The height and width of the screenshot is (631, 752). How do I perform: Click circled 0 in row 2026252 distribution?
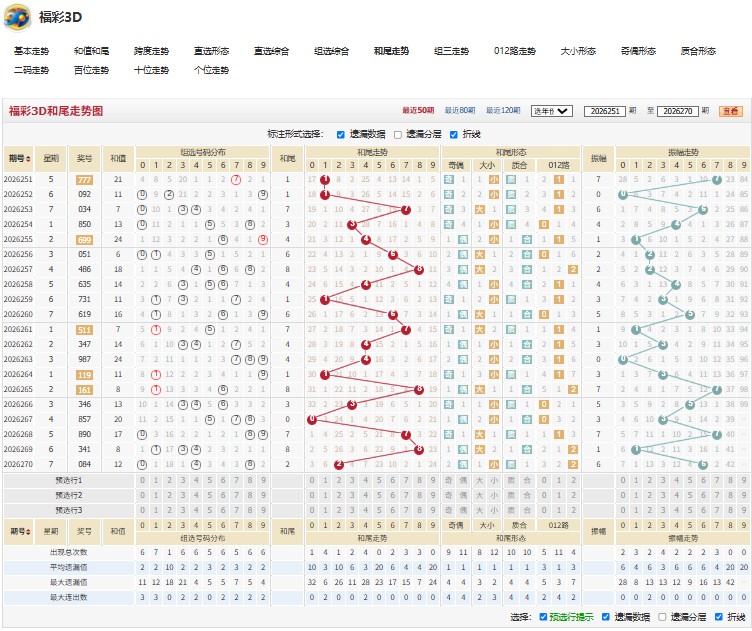(x=142, y=195)
